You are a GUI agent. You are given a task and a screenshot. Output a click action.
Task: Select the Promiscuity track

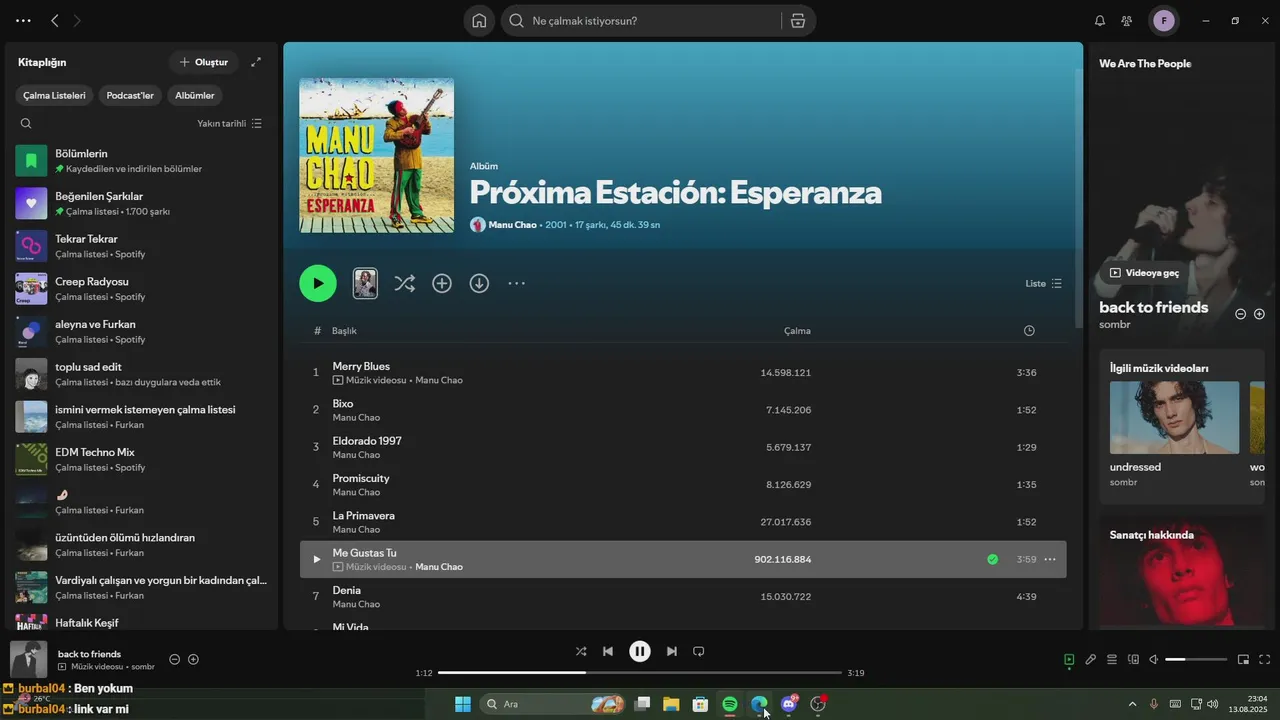tap(683, 485)
